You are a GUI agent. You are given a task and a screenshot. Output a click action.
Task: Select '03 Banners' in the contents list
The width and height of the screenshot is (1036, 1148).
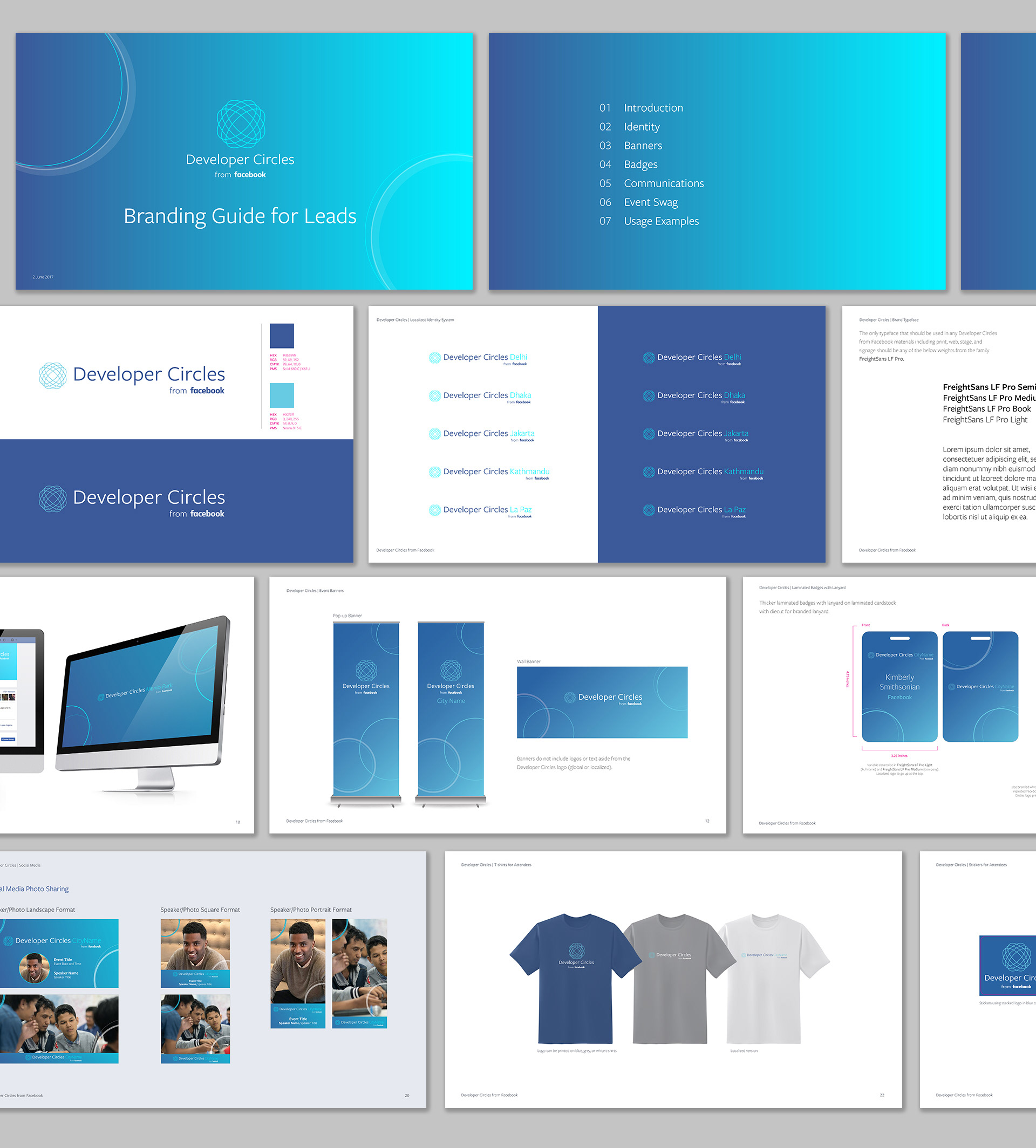tap(631, 145)
